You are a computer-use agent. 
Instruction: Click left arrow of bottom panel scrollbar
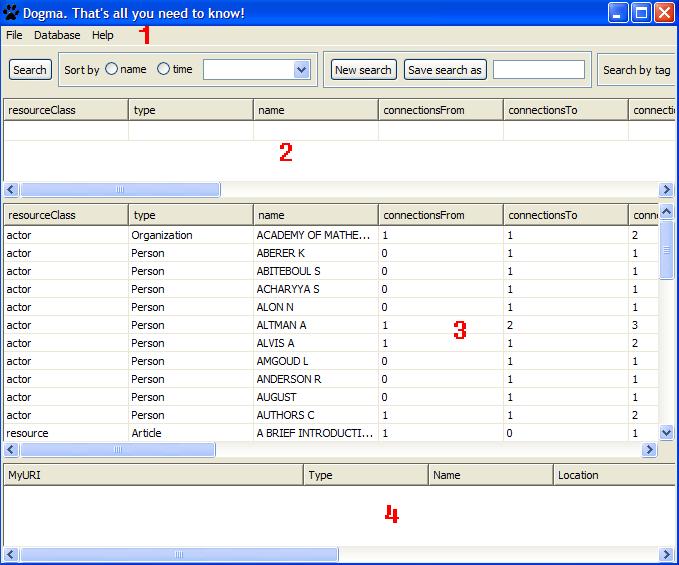coord(11,555)
